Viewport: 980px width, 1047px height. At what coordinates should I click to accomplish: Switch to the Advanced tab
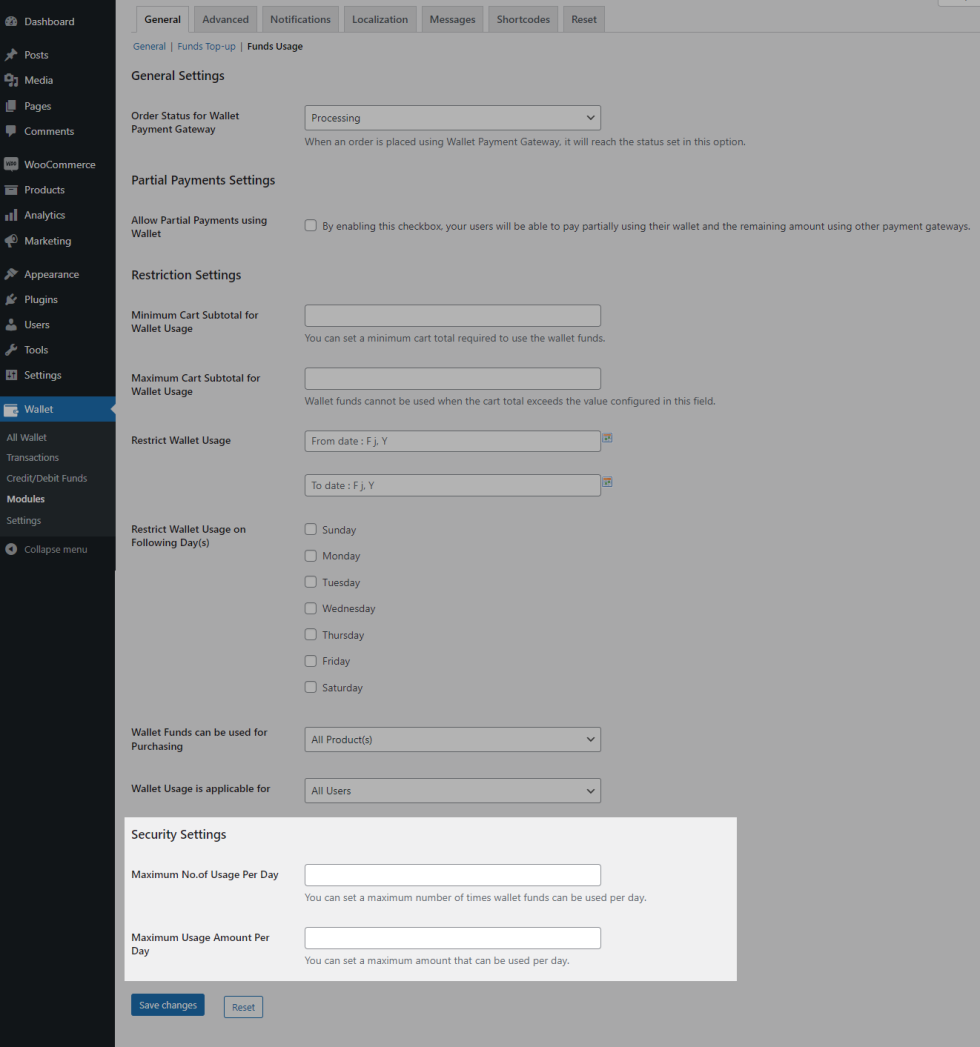point(226,19)
